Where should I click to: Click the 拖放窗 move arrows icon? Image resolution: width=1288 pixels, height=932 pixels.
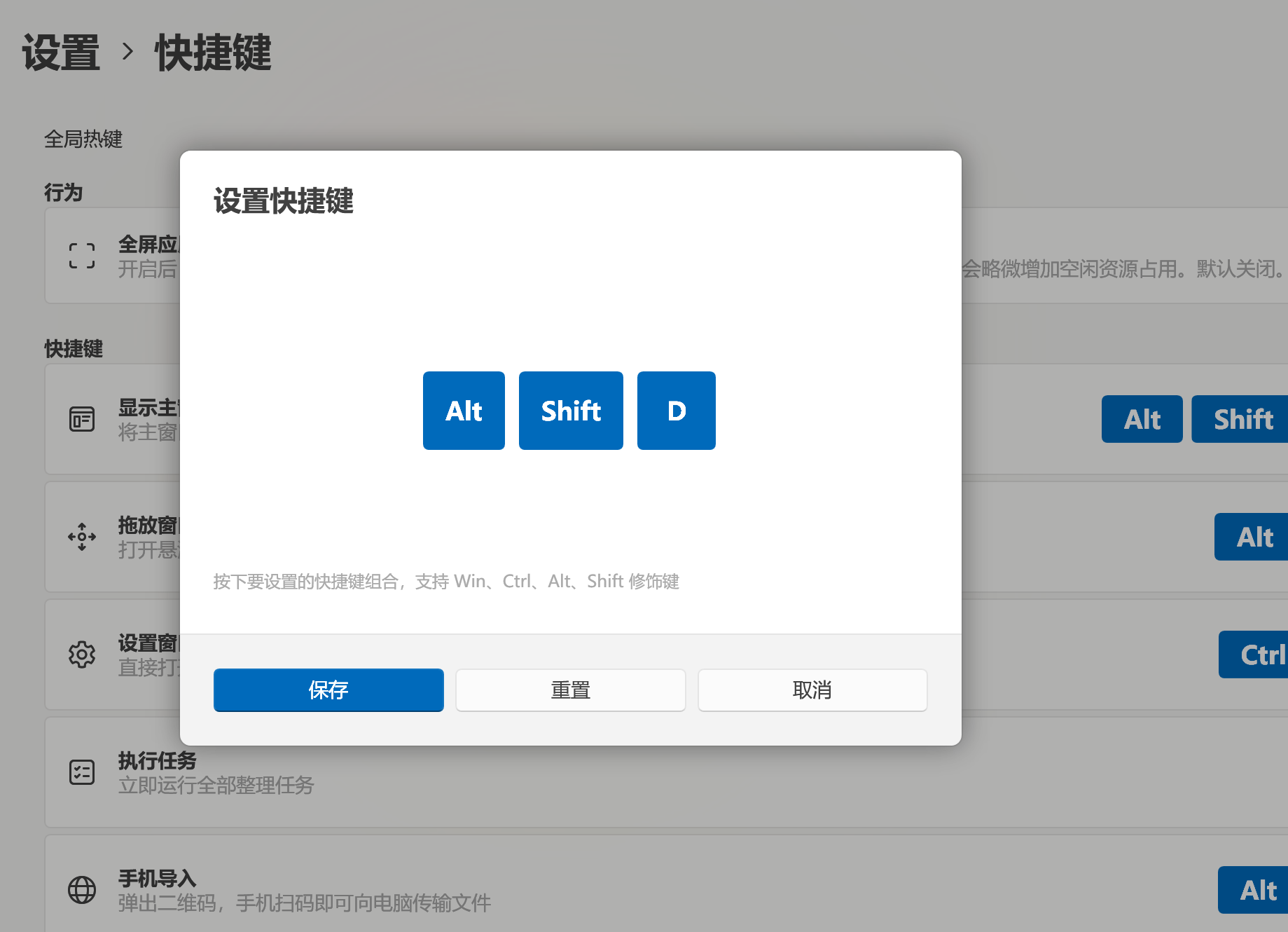pos(82,537)
